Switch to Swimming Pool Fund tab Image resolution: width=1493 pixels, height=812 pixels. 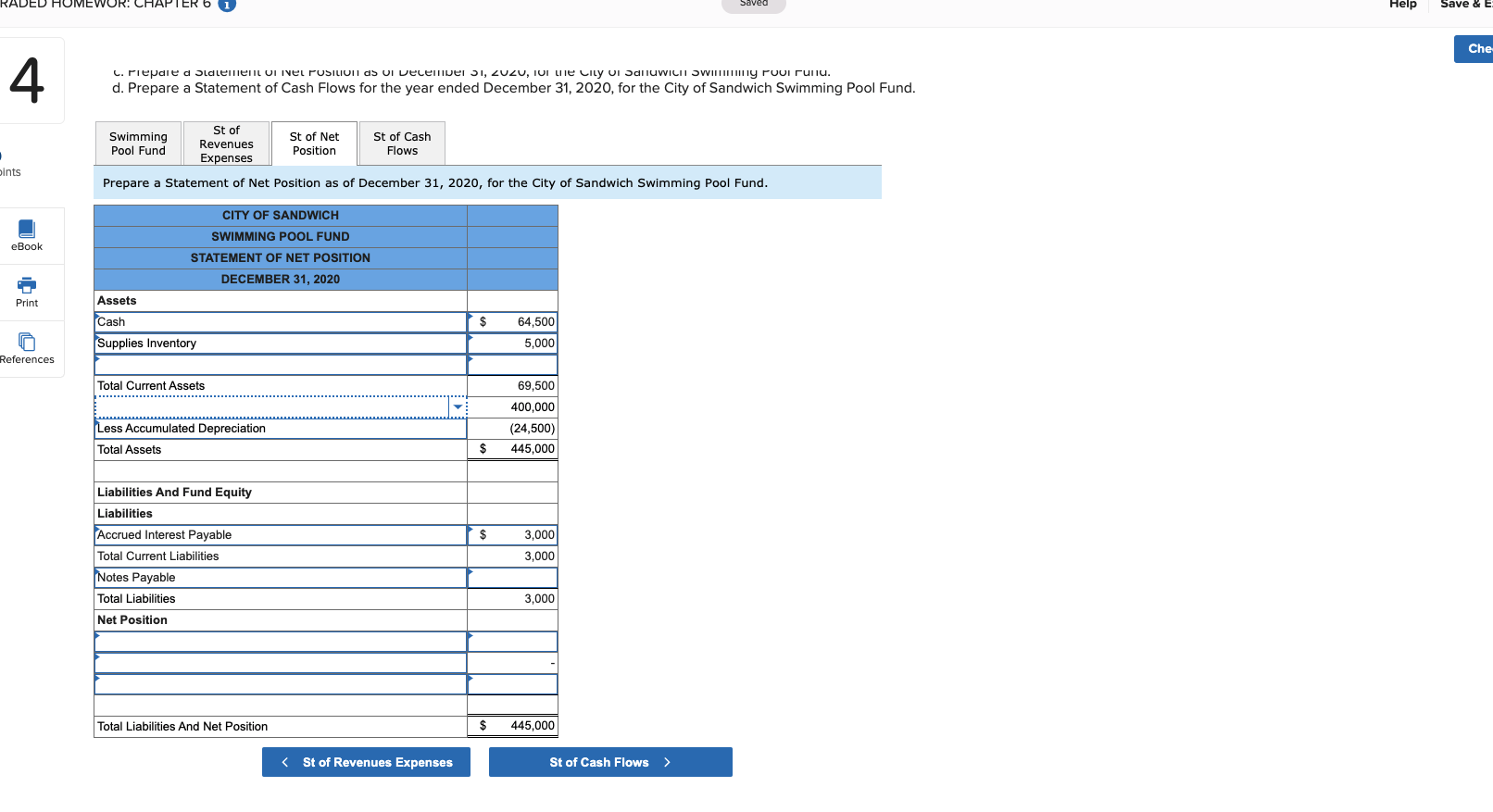point(138,144)
